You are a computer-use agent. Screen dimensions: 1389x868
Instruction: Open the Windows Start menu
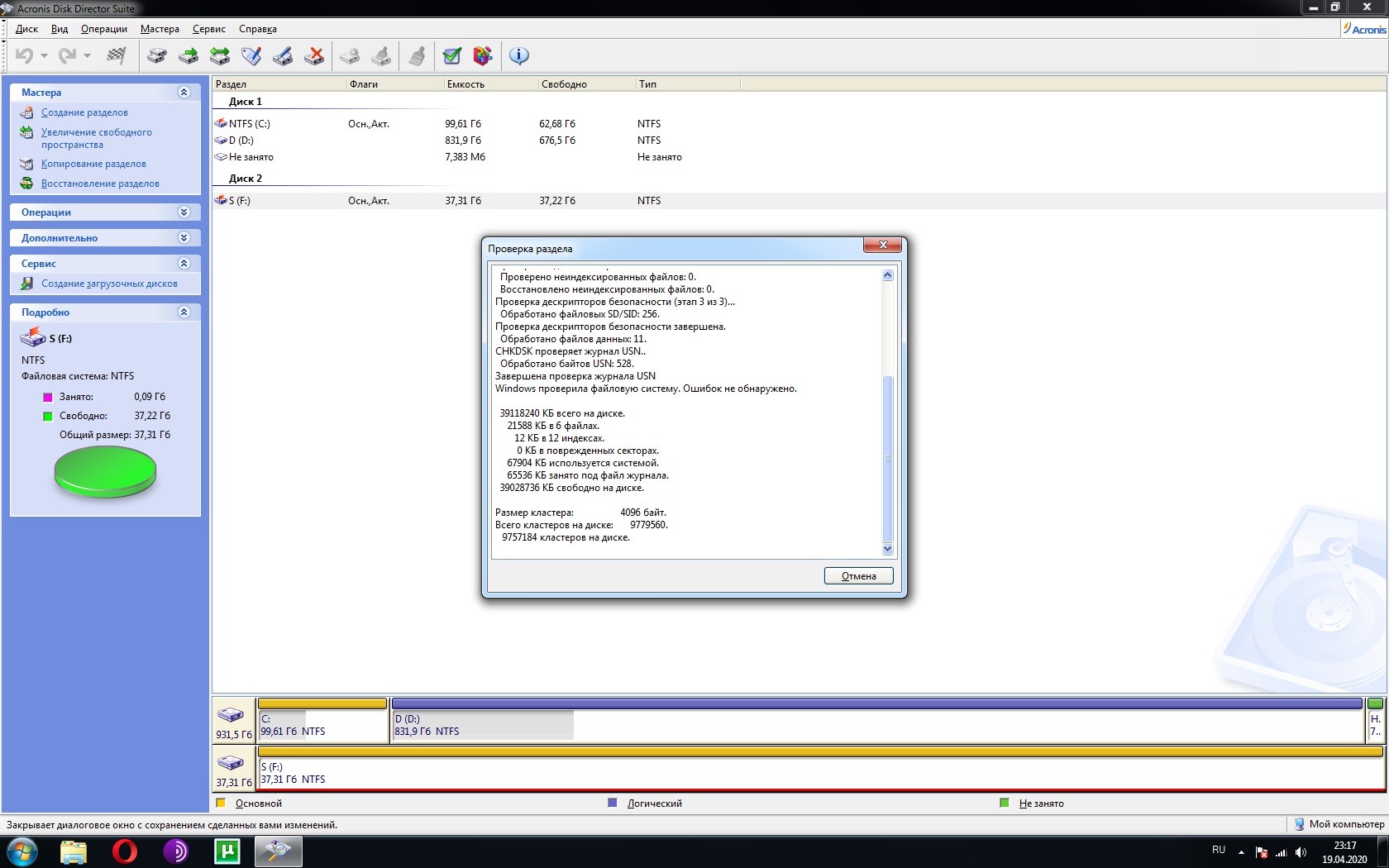pos(22,851)
